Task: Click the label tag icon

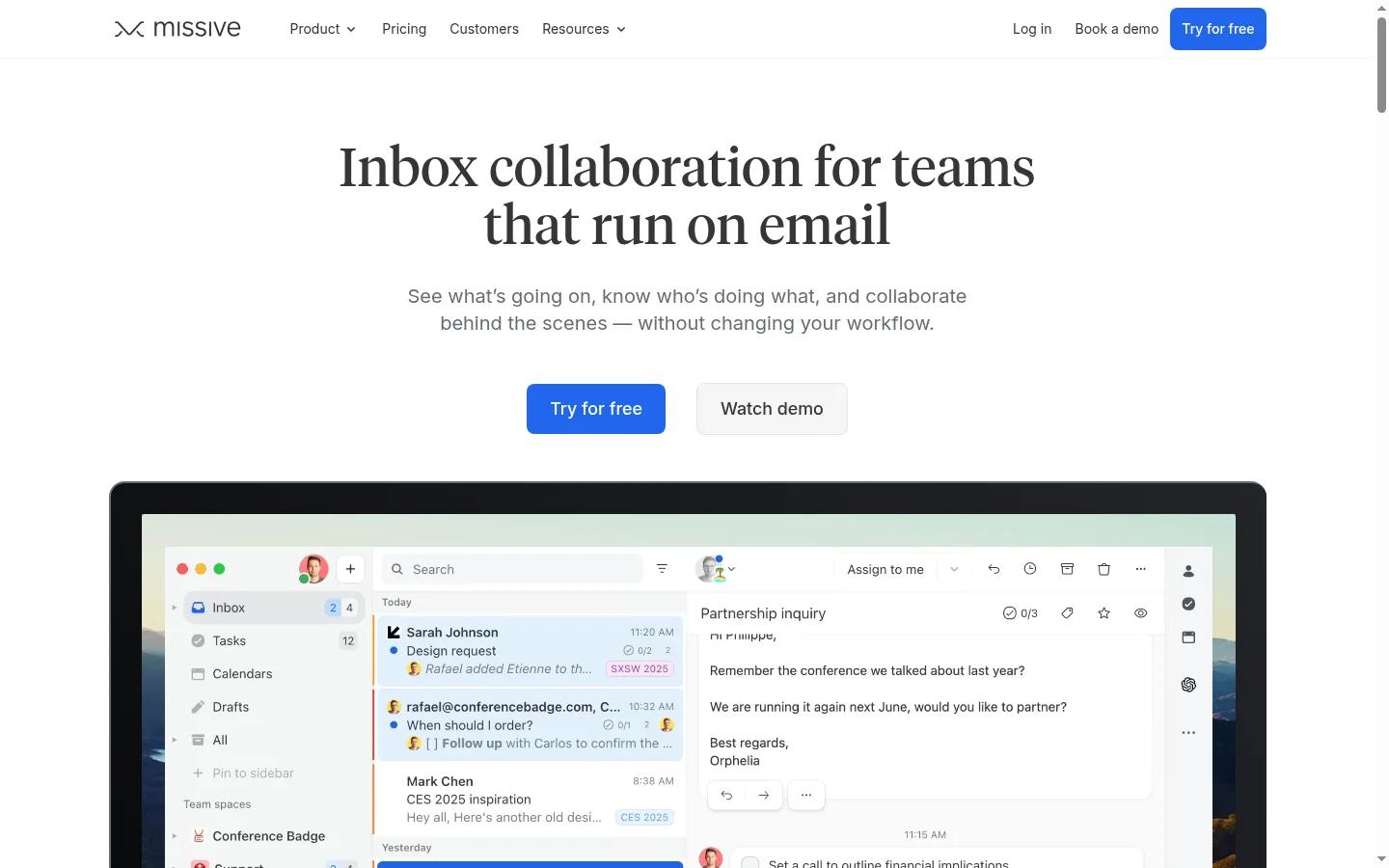Action: point(1067,613)
